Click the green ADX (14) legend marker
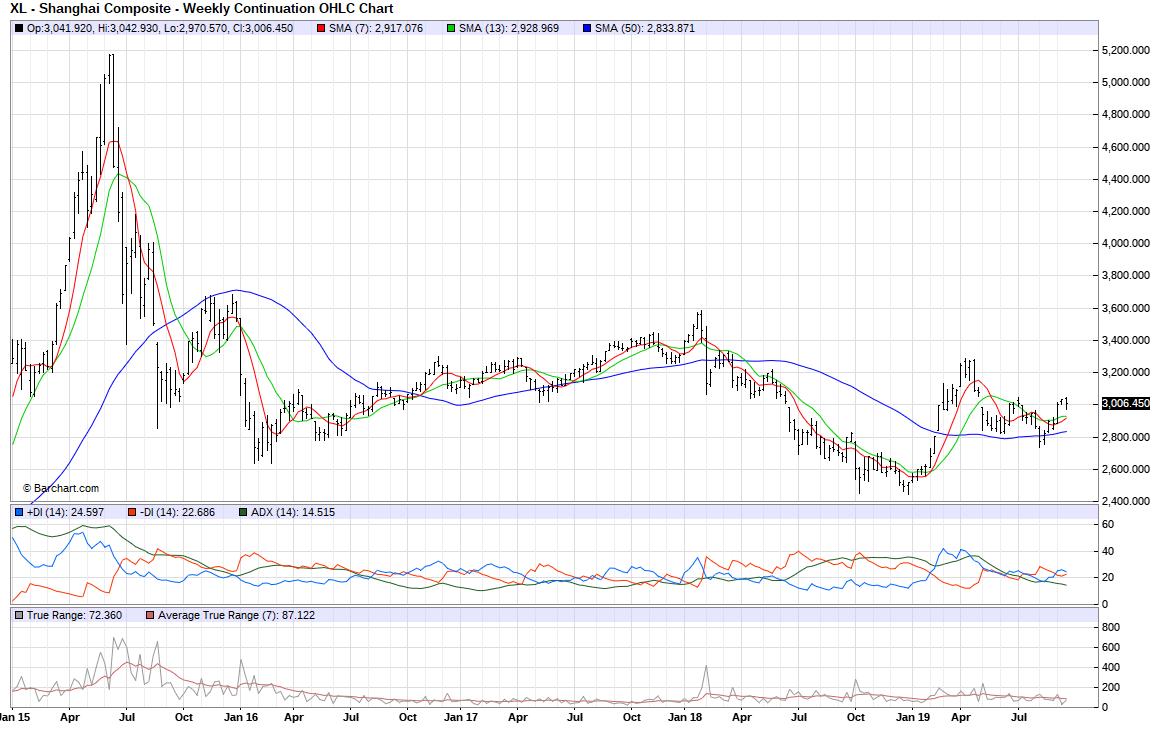The width and height of the screenshot is (1156, 748). coord(244,513)
